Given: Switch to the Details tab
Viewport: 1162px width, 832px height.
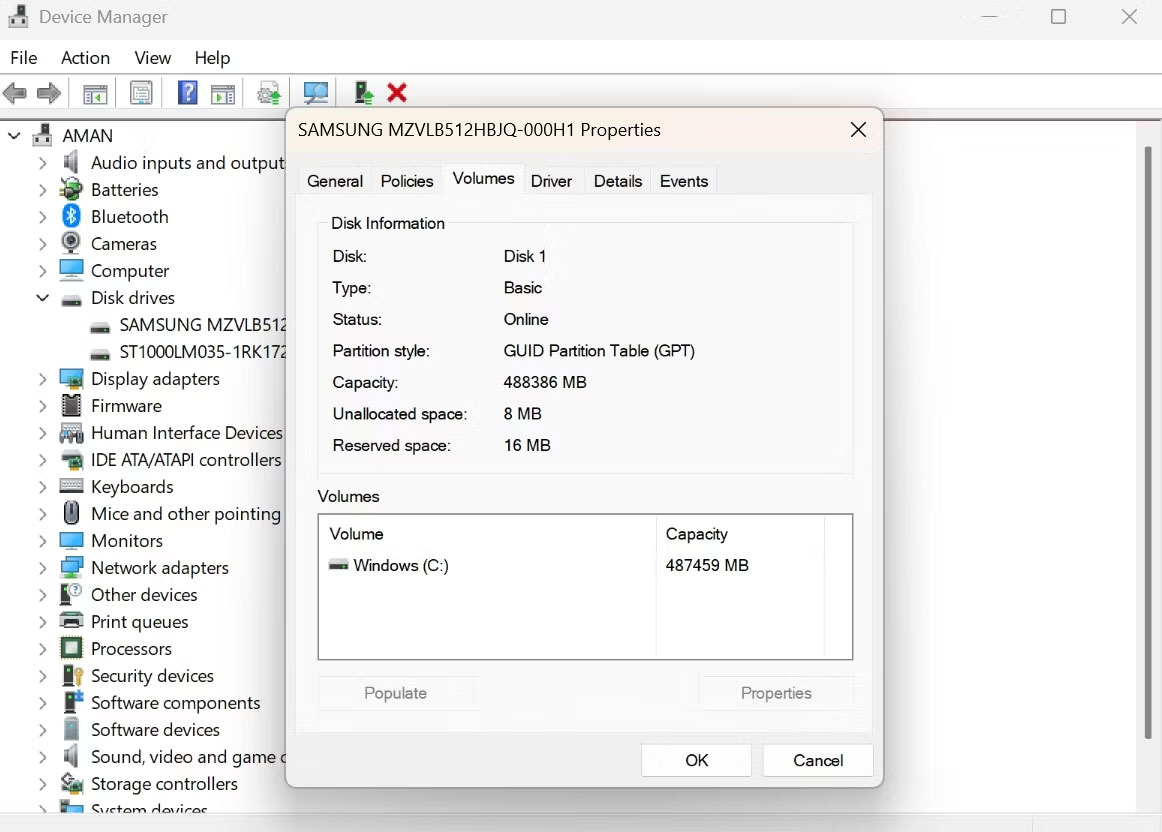Looking at the screenshot, I should coord(617,181).
